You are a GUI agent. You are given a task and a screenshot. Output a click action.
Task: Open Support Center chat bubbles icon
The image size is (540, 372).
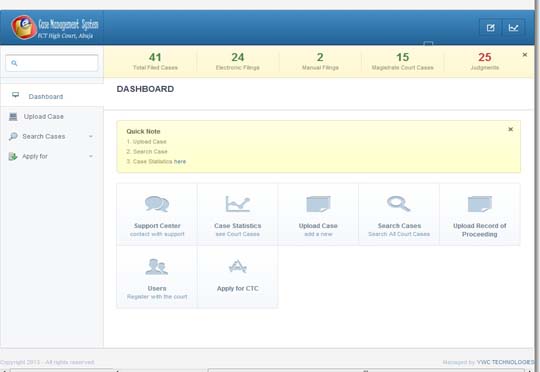tap(157, 204)
